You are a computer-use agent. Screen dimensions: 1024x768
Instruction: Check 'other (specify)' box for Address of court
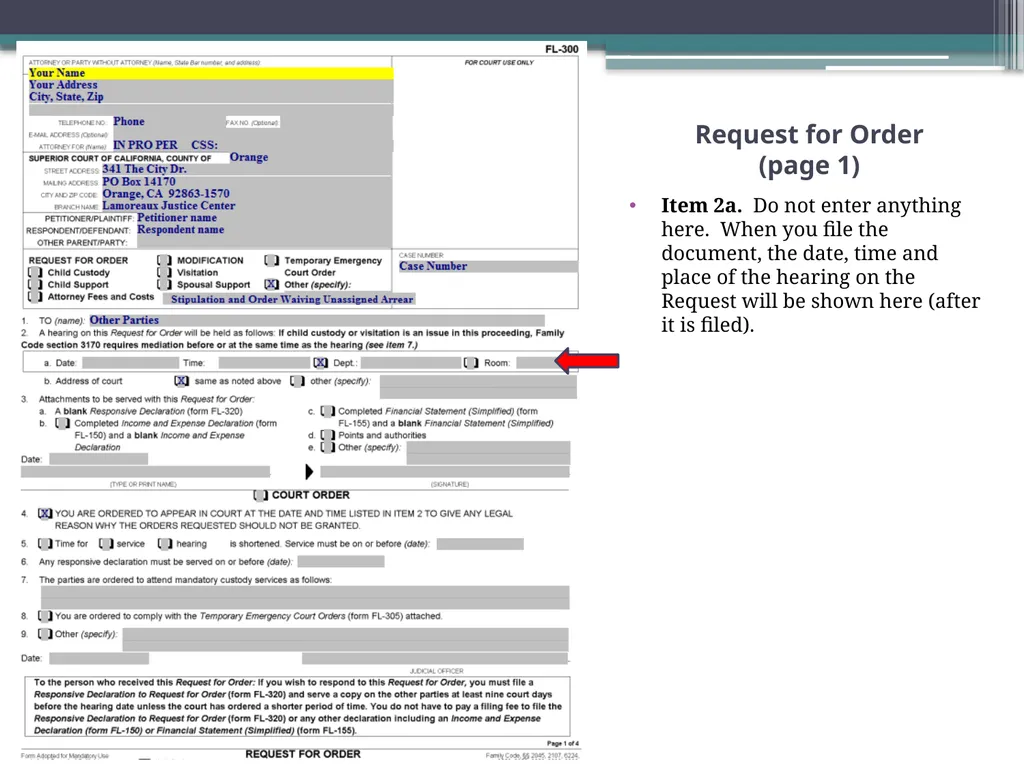point(297,381)
